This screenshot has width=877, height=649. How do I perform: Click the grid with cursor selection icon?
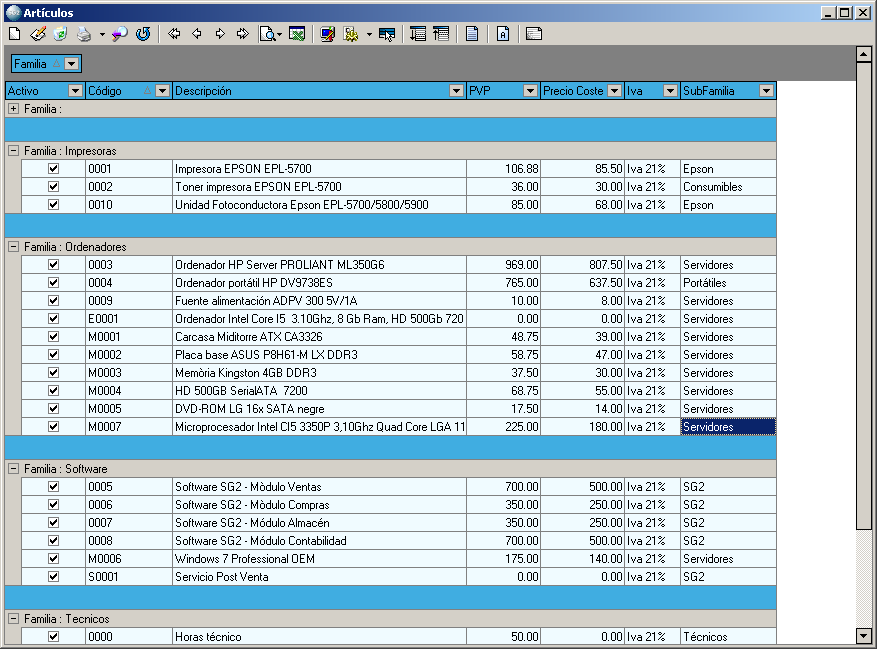coord(386,34)
